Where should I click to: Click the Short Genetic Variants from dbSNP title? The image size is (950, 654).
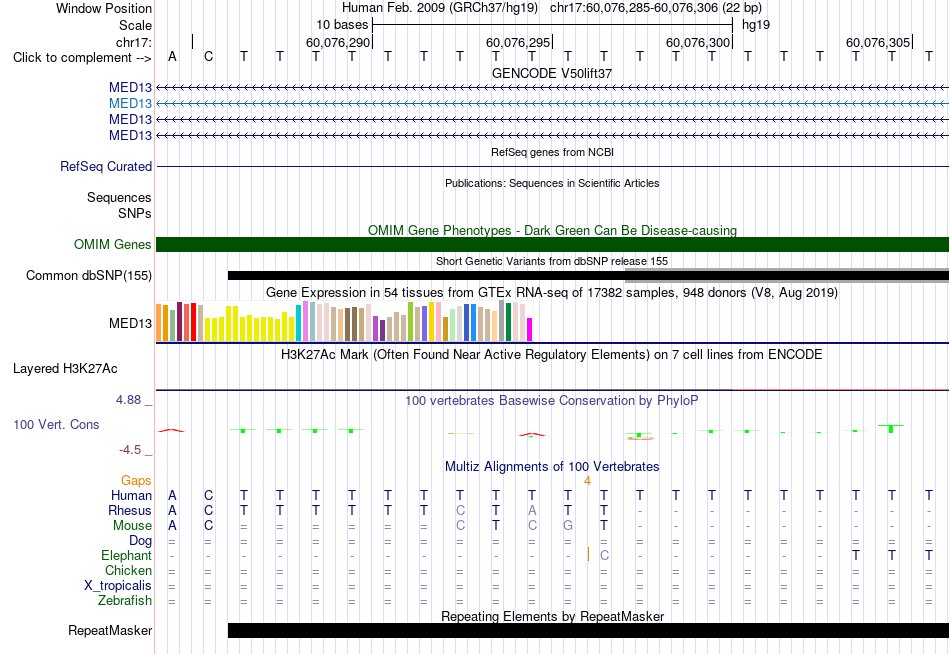(x=552, y=261)
